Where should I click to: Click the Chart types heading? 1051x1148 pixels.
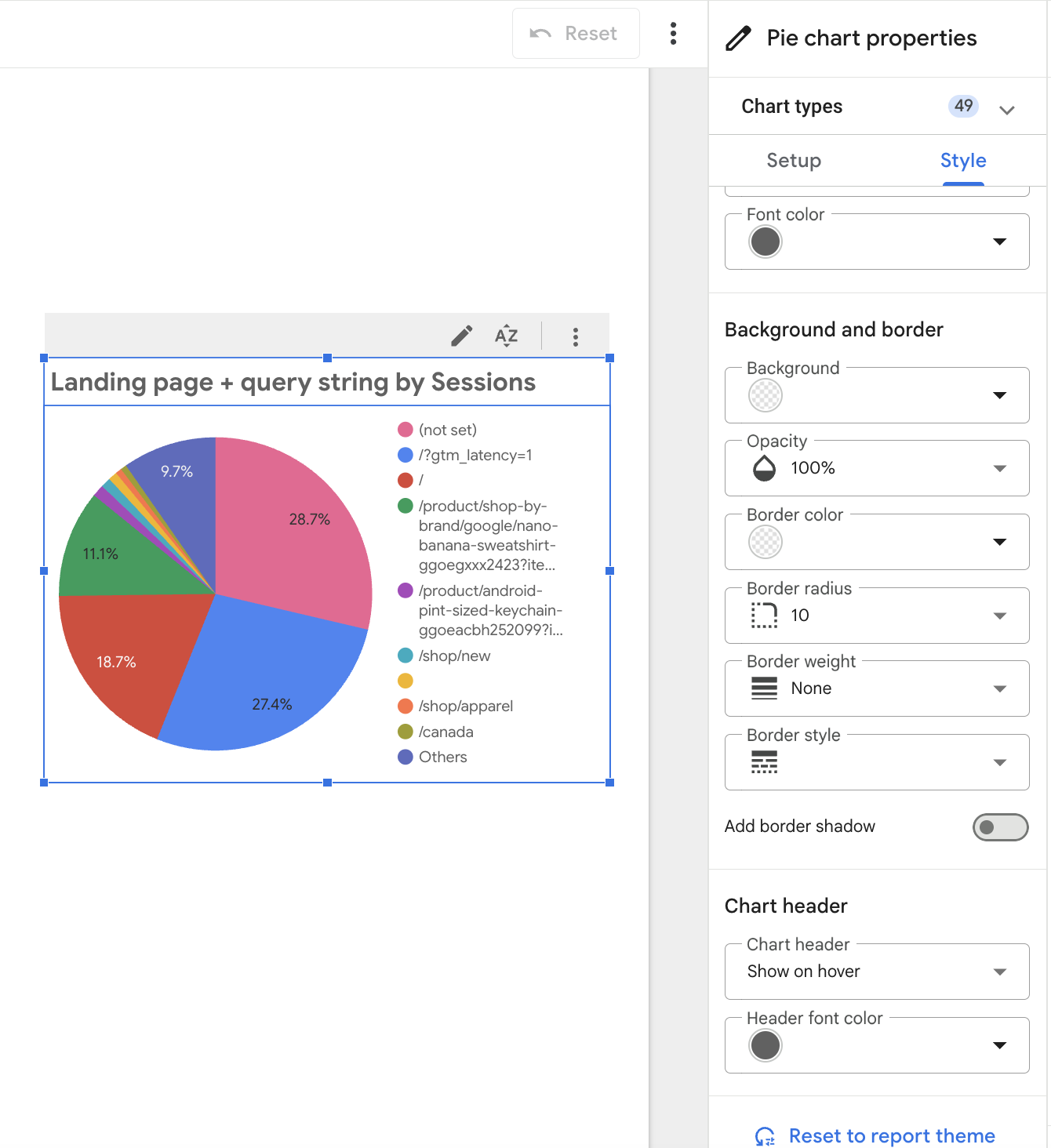(x=792, y=106)
